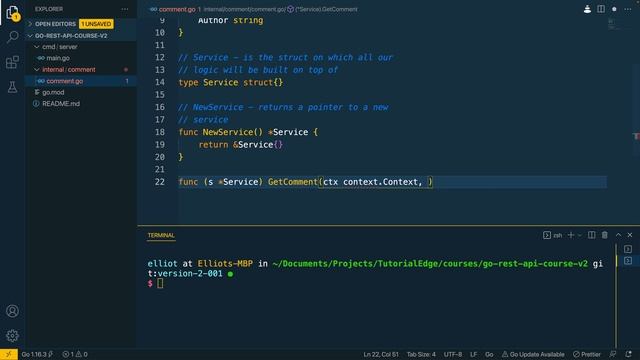Image resolution: width=640 pixels, height=360 pixels.
Task: Close the terminal panel
Action: coord(630,235)
